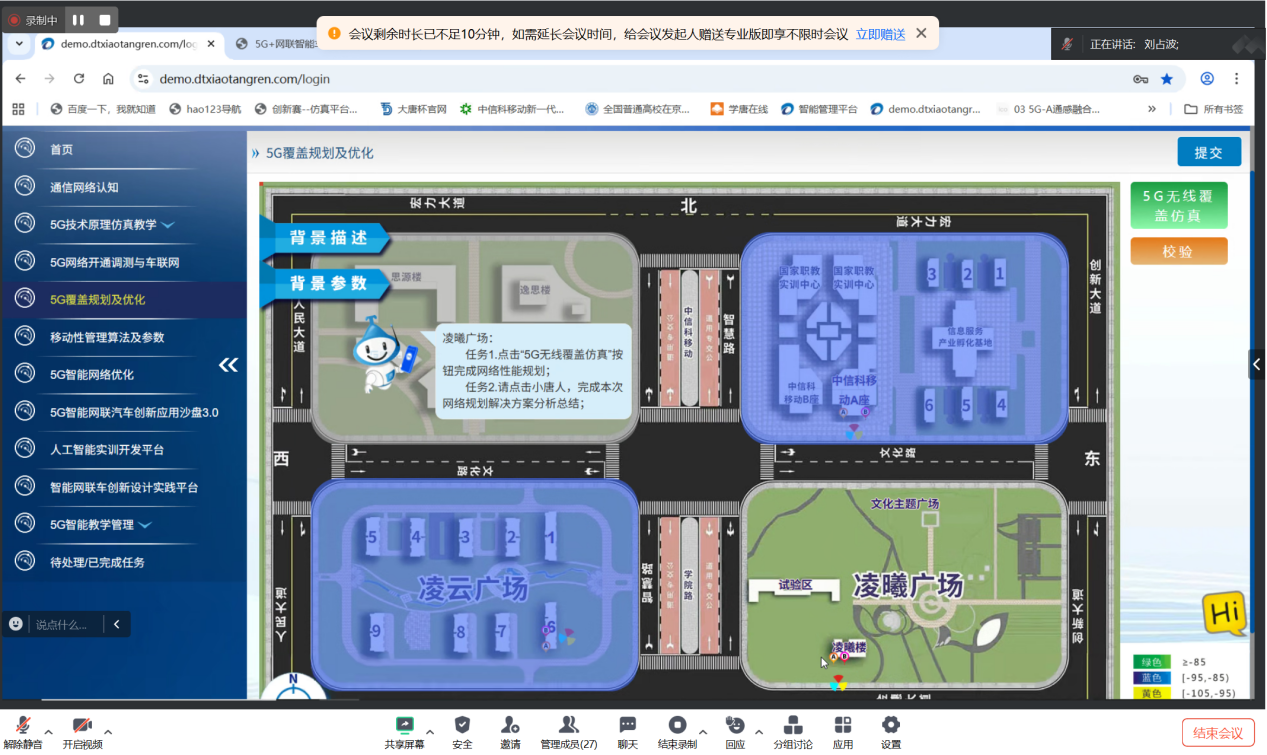
Task: Expand the 5G技术原理仿真教学 menu
Action: (110, 225)
